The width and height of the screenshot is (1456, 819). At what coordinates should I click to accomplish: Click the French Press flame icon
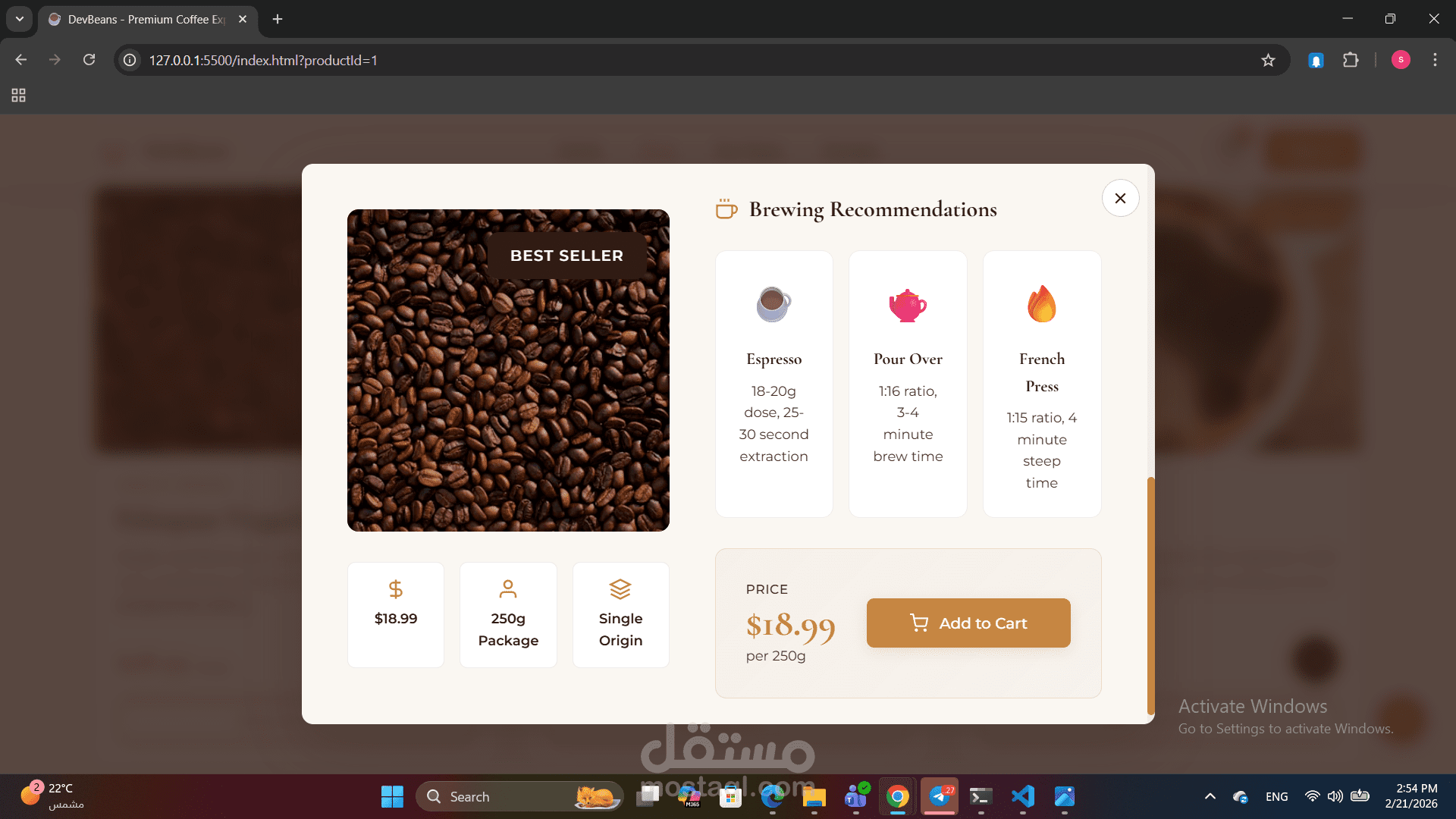[1041, 304]
